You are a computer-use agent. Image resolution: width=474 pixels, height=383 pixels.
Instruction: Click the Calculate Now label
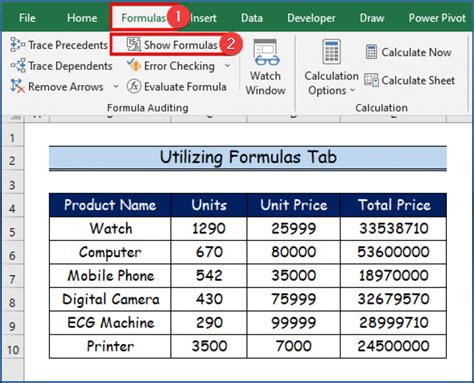tap(416, 52)
